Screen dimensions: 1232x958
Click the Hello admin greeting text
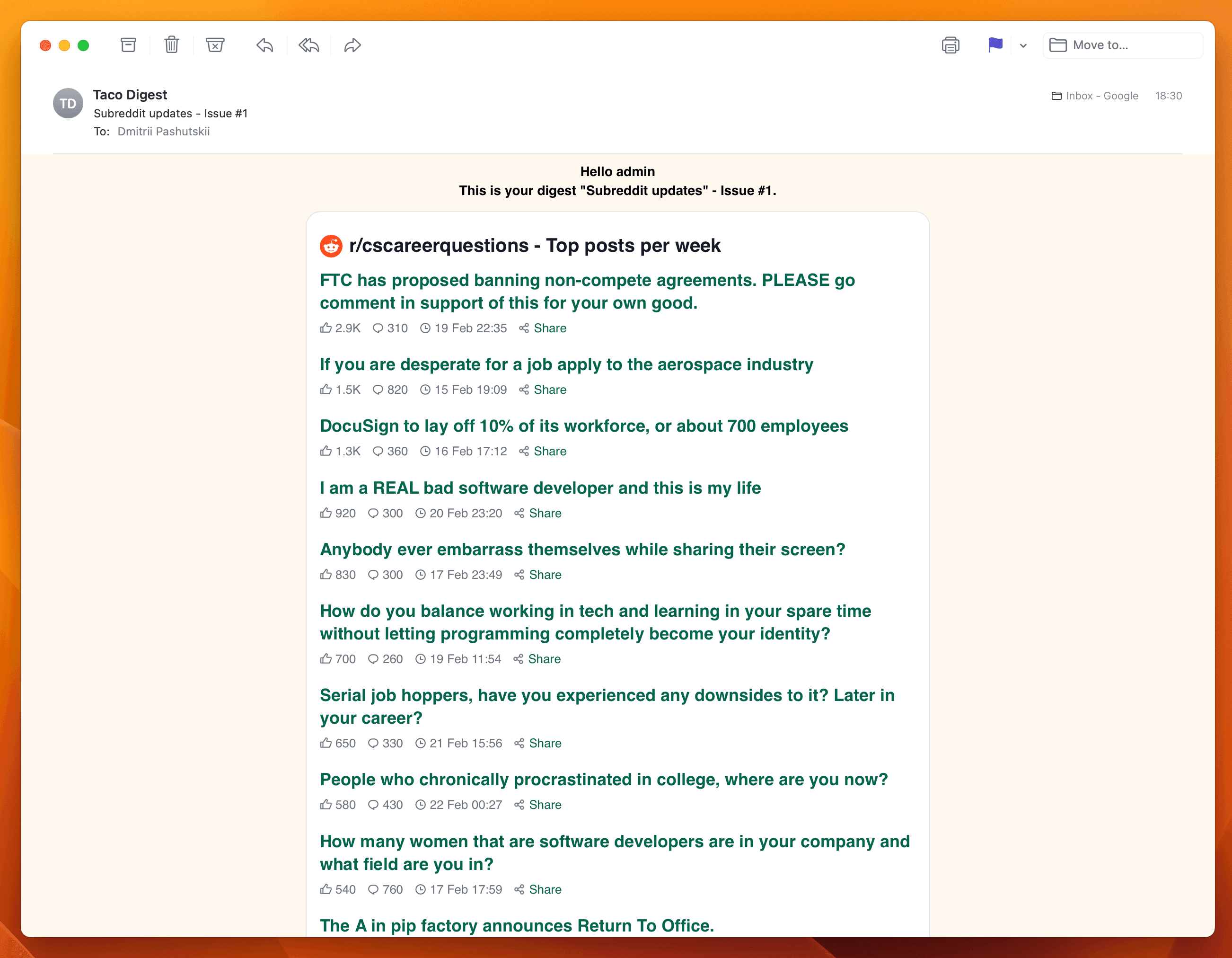[x=618, y=171]
